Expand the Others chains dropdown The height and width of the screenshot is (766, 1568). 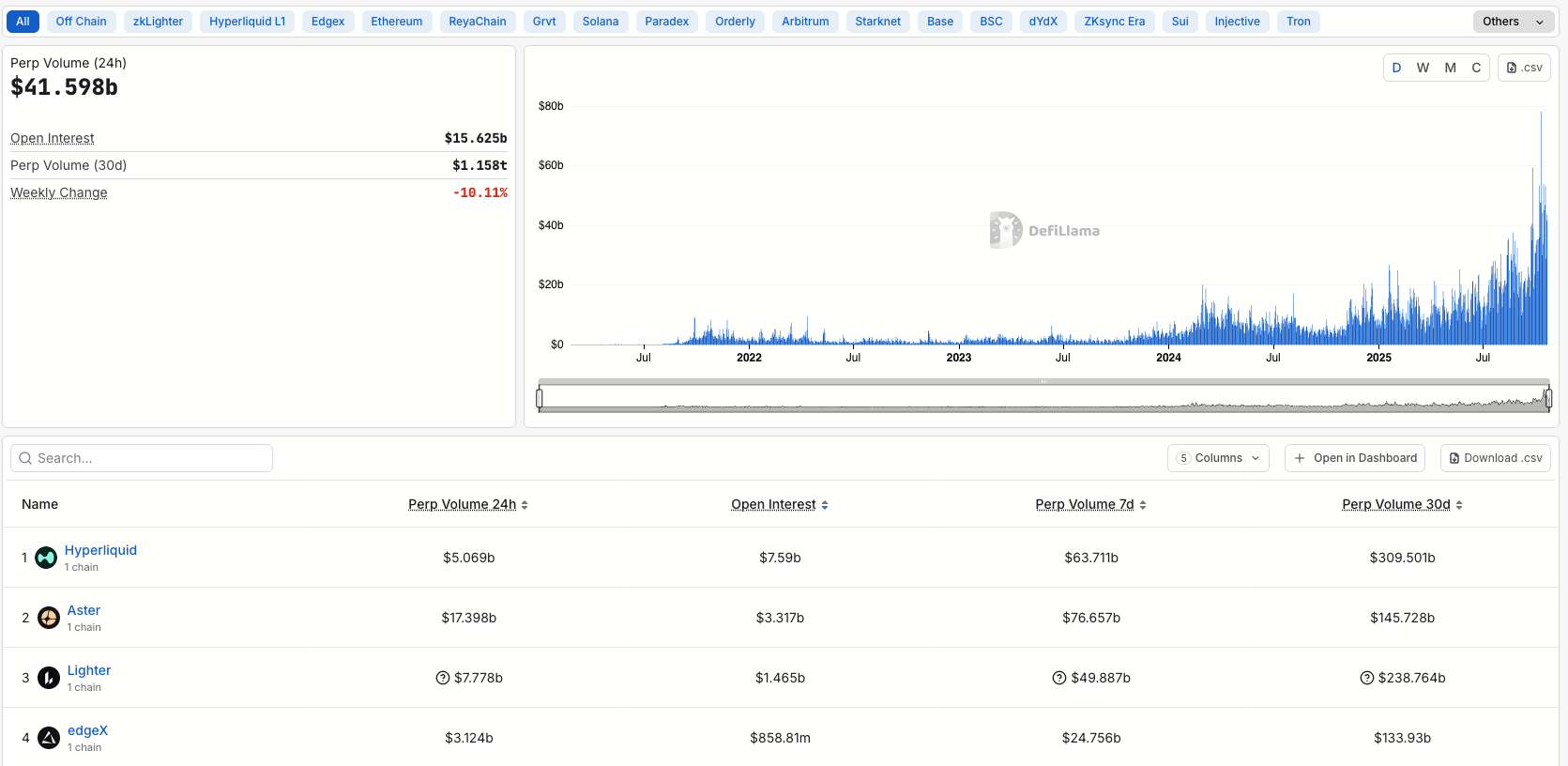[x=1513, y=22]
